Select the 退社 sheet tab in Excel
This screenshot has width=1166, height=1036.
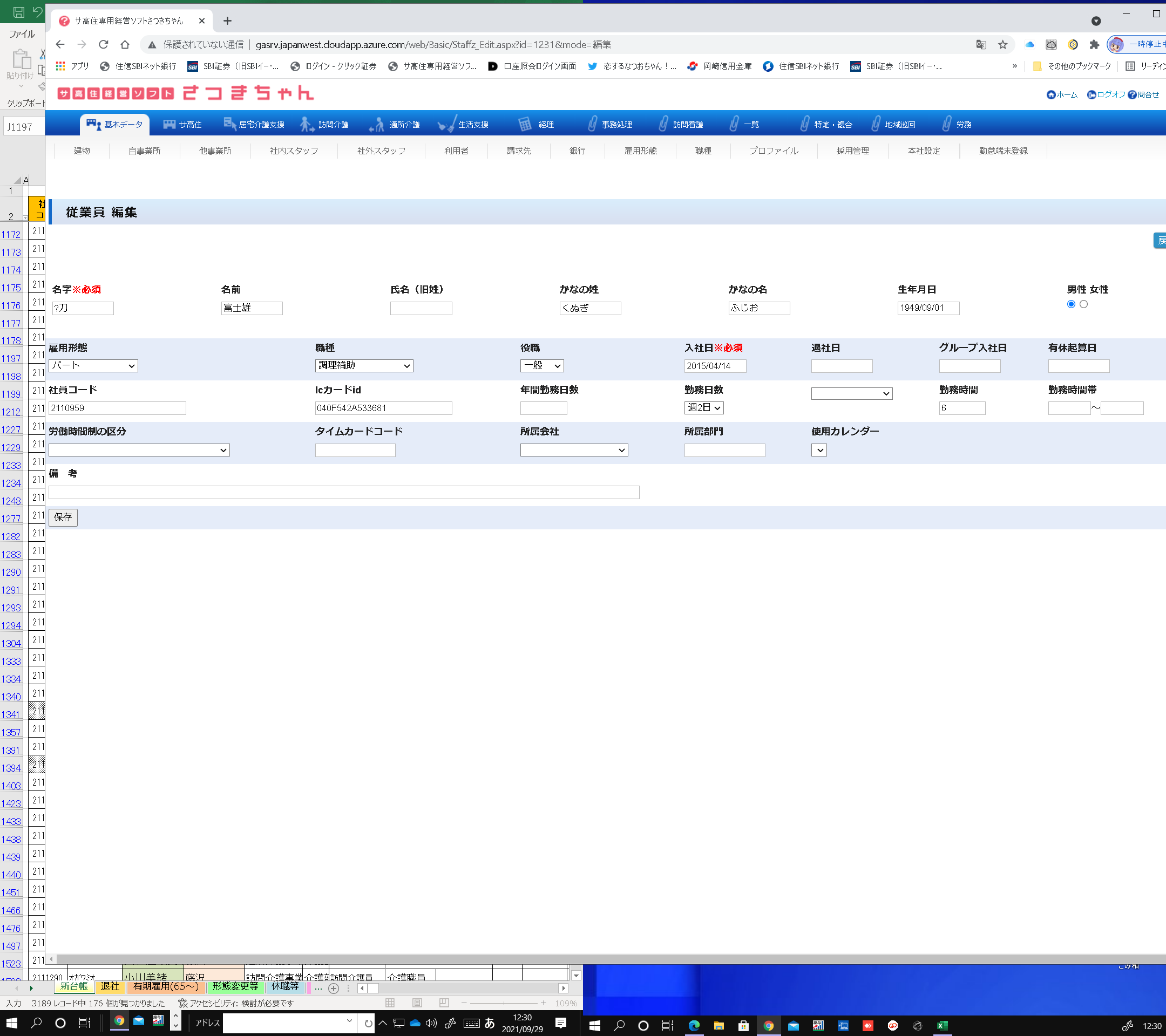pos(110,986)
